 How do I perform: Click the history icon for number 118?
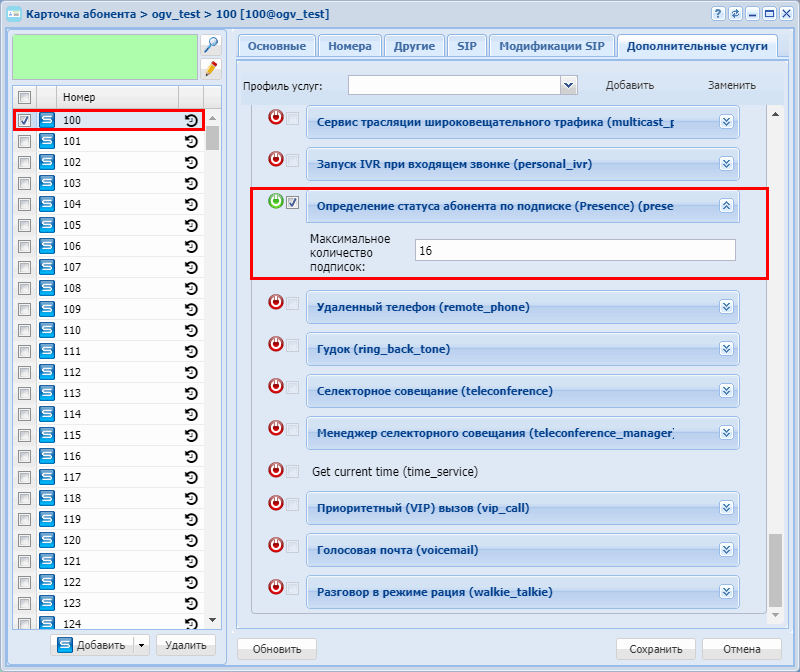click(191, 498)
